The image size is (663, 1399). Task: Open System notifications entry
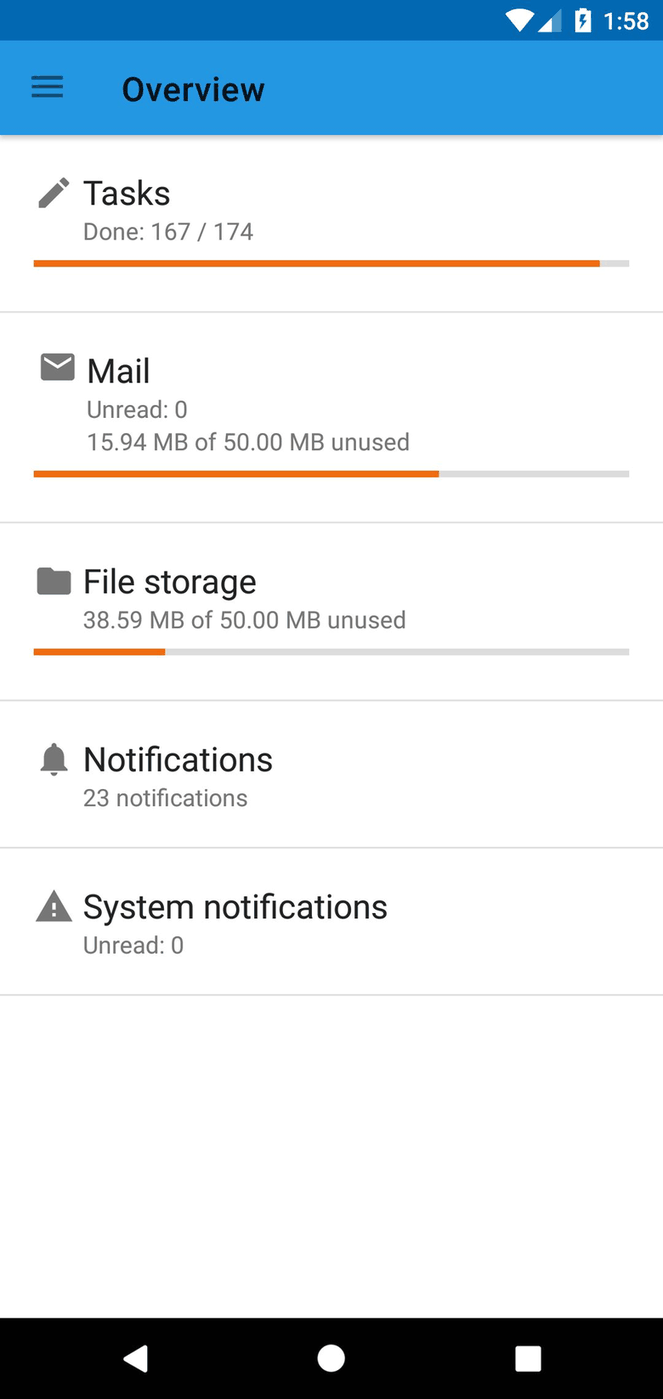(235, 907)
